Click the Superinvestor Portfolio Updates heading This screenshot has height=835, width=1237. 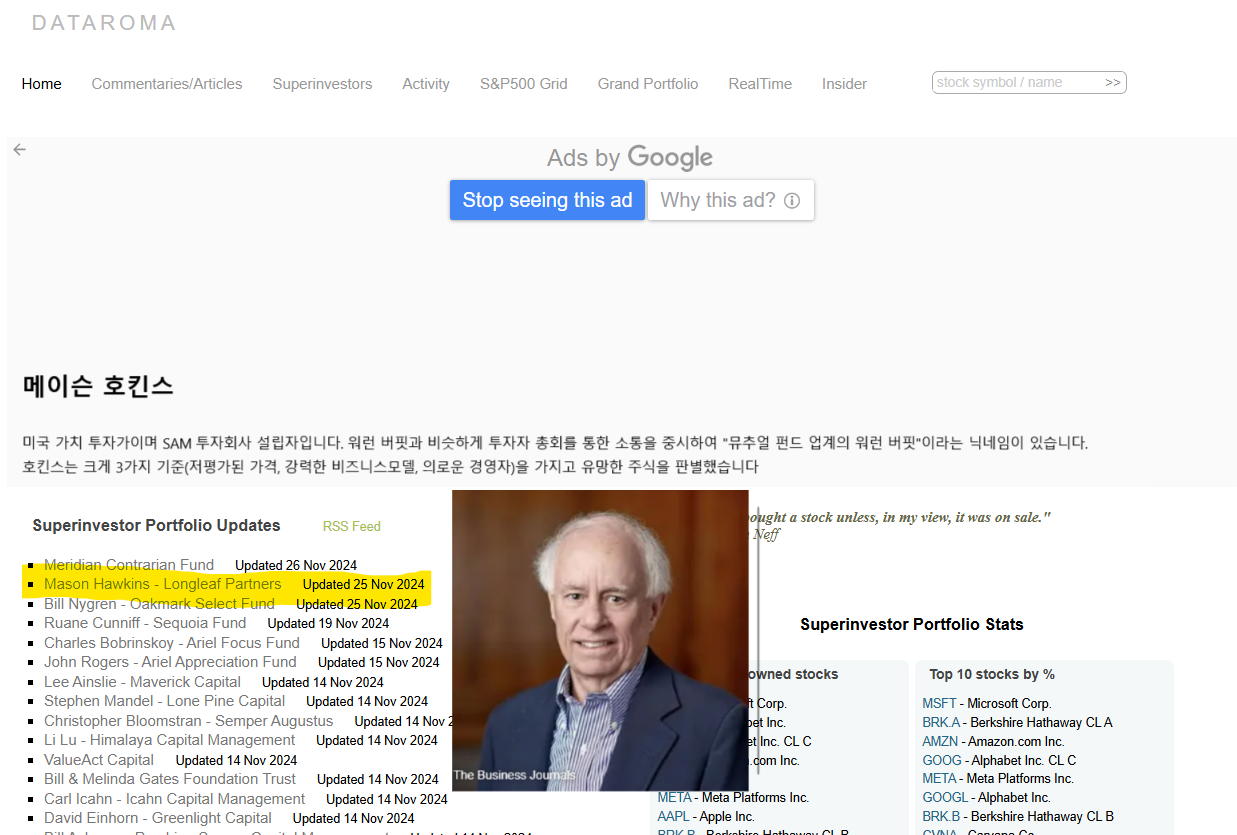pos(156,526)
